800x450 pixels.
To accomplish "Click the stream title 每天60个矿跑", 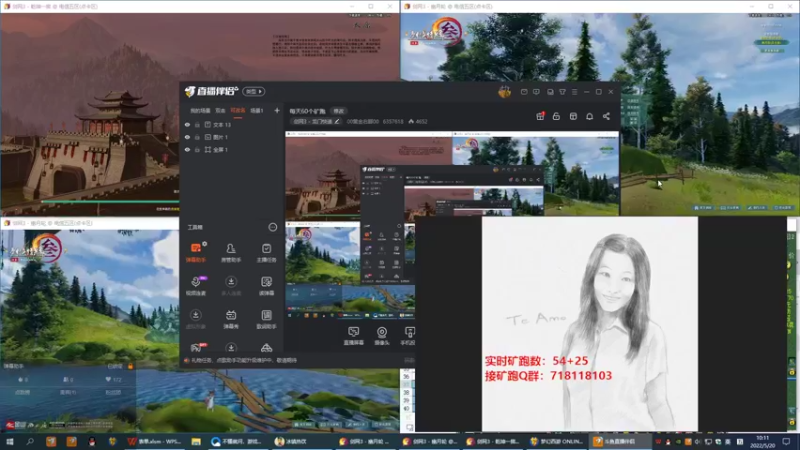I will (x=308, y=111).
